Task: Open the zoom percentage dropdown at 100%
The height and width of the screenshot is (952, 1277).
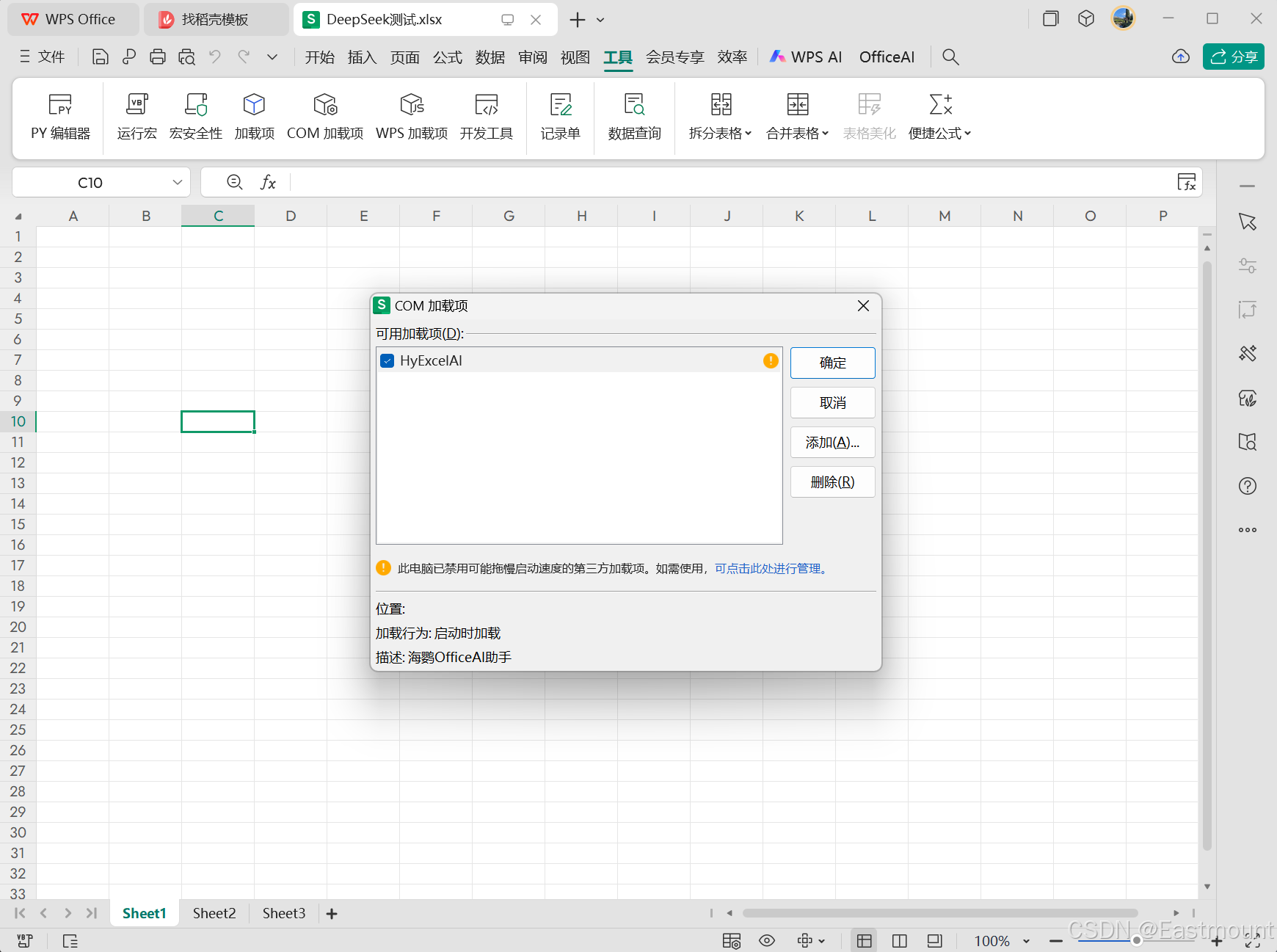Action: point(1027,941)
